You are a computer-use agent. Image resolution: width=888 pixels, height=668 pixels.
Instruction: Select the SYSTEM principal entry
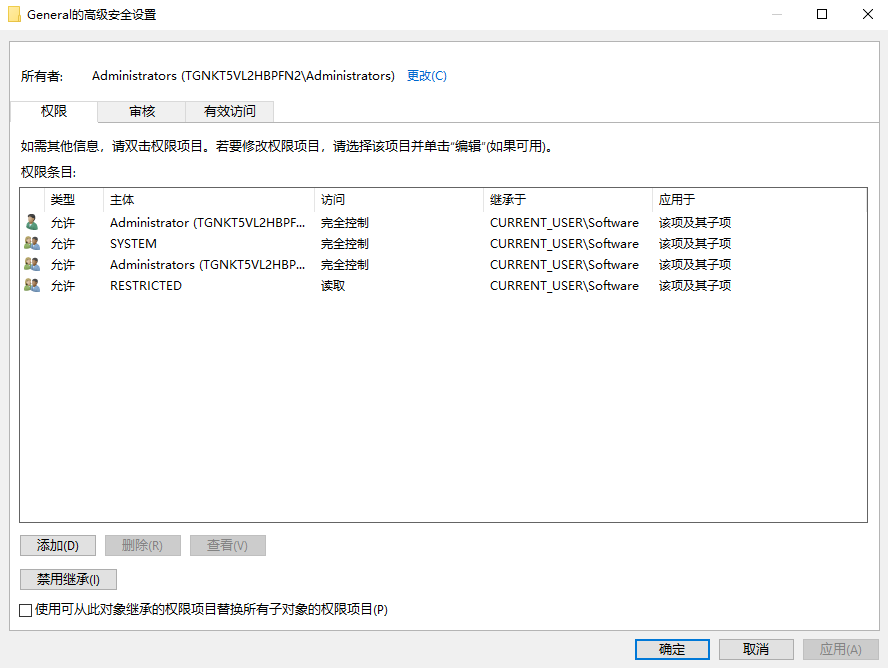(x=133, y=243)
